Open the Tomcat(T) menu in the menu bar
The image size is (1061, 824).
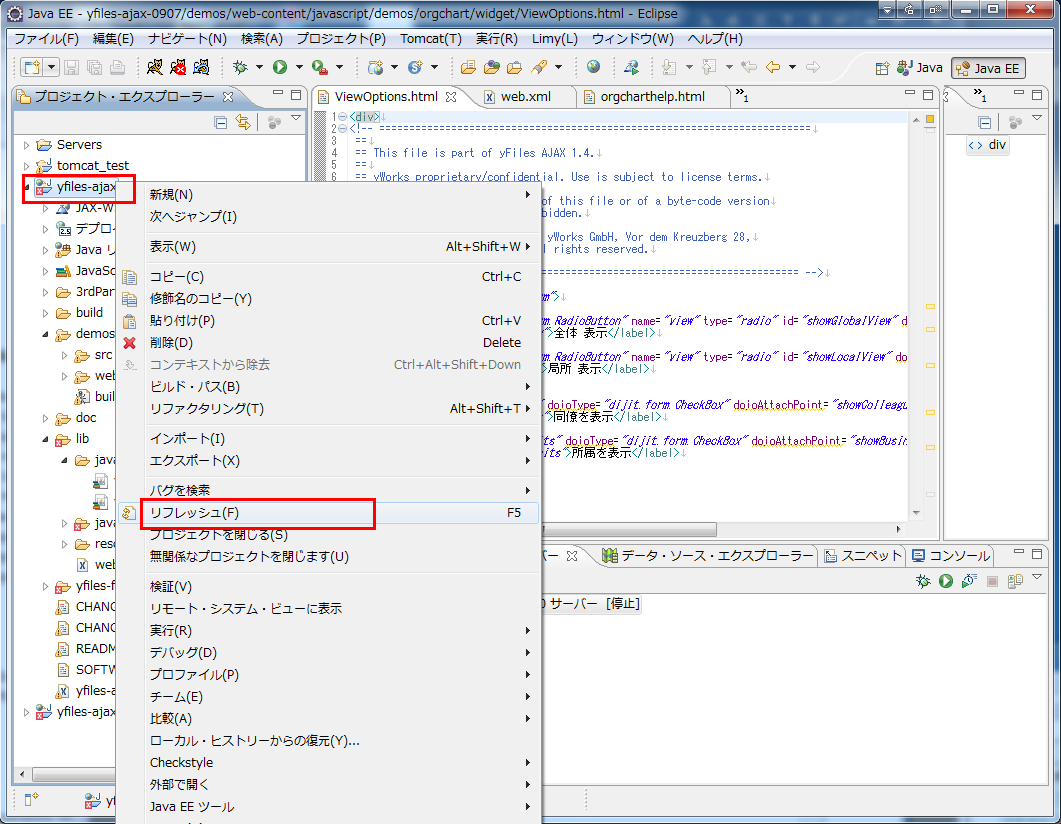click(x=431, y=39)
